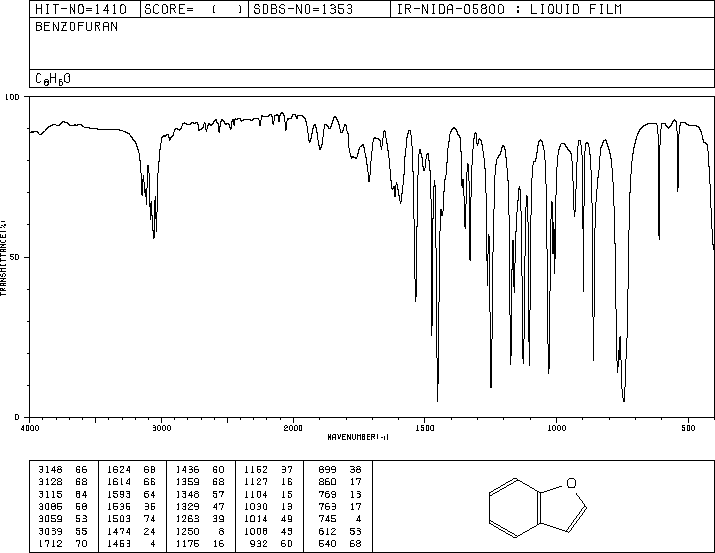Click the 612 peak row value

(327, 531)
